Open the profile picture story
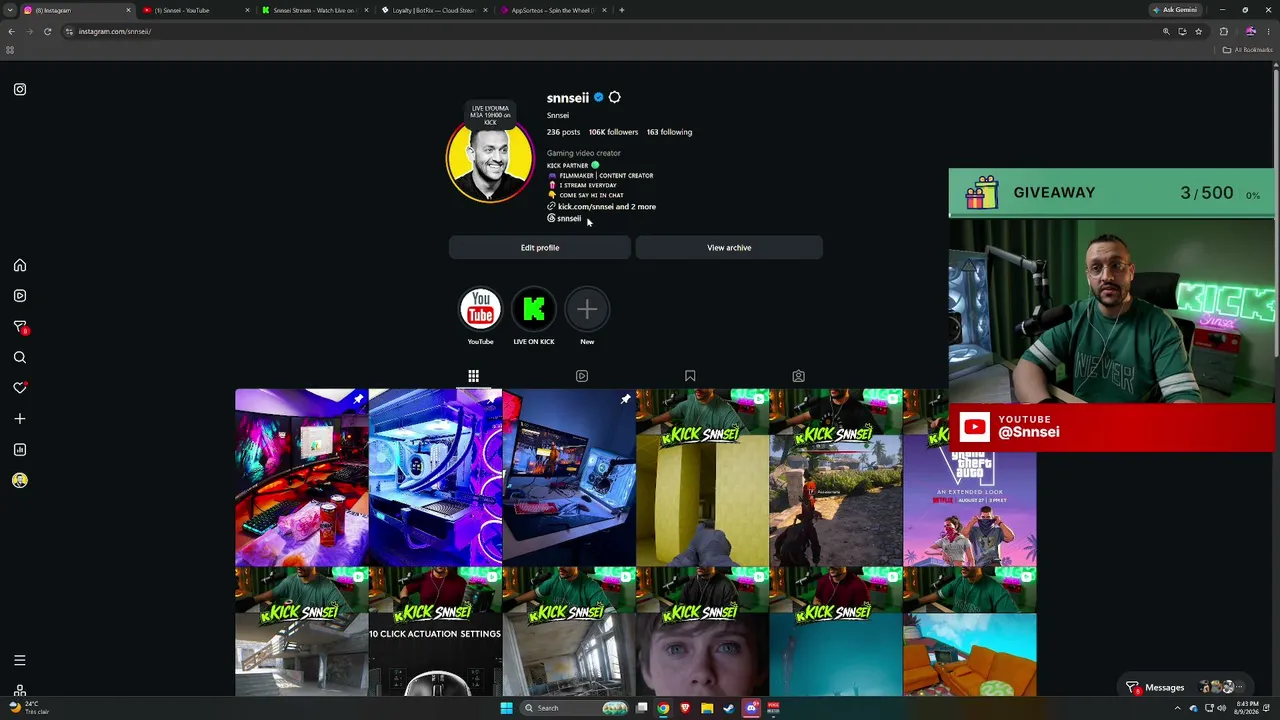 pyautogui.click(x=490, y=159)
